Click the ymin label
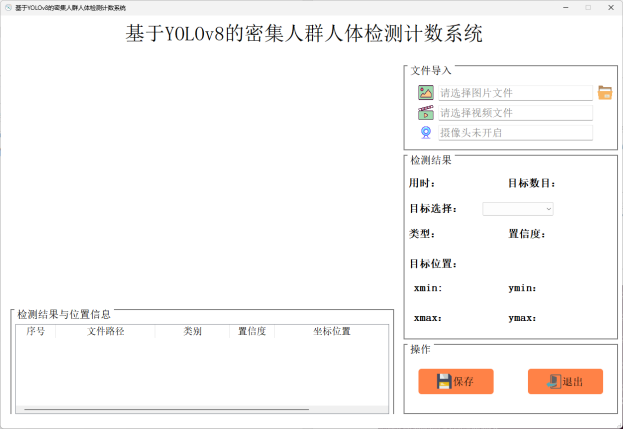Screen dimensions: 624x430 click(x=522, y=288)
